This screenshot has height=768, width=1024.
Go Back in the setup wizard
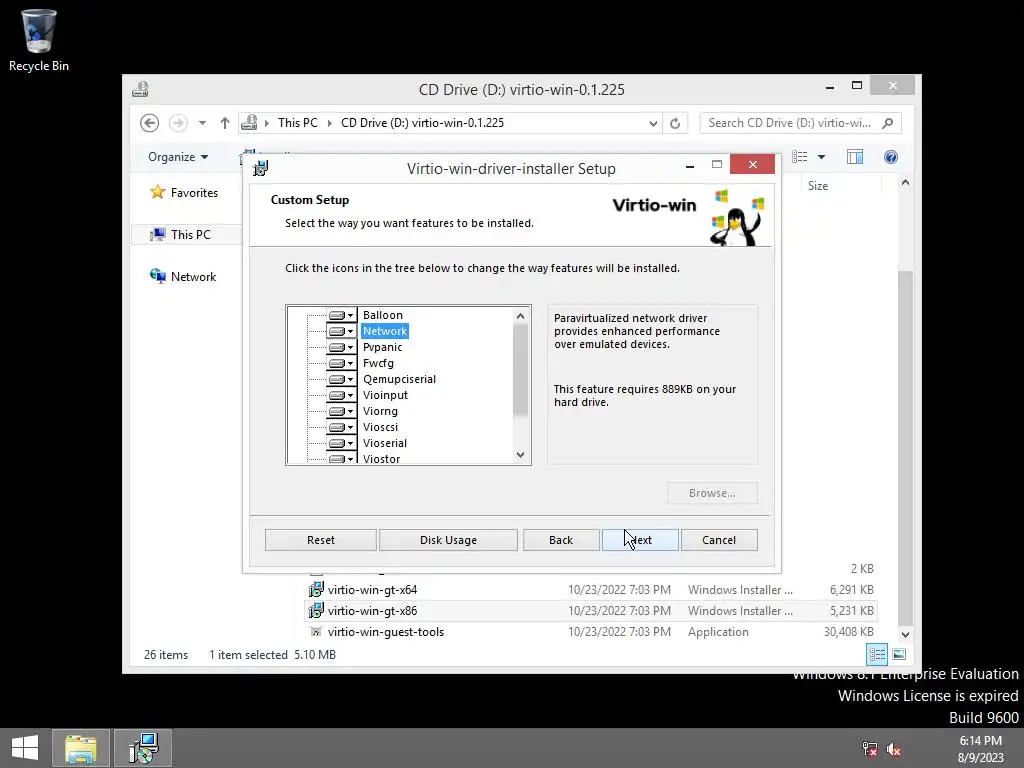[x=560, y=540]
